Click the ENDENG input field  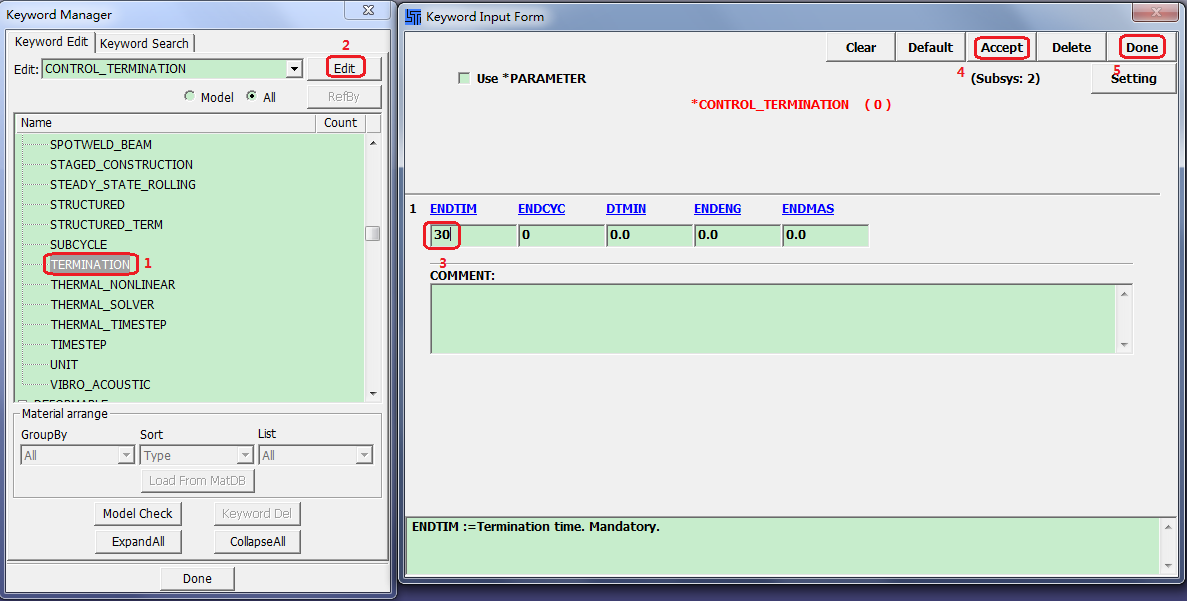coord(737,235)
